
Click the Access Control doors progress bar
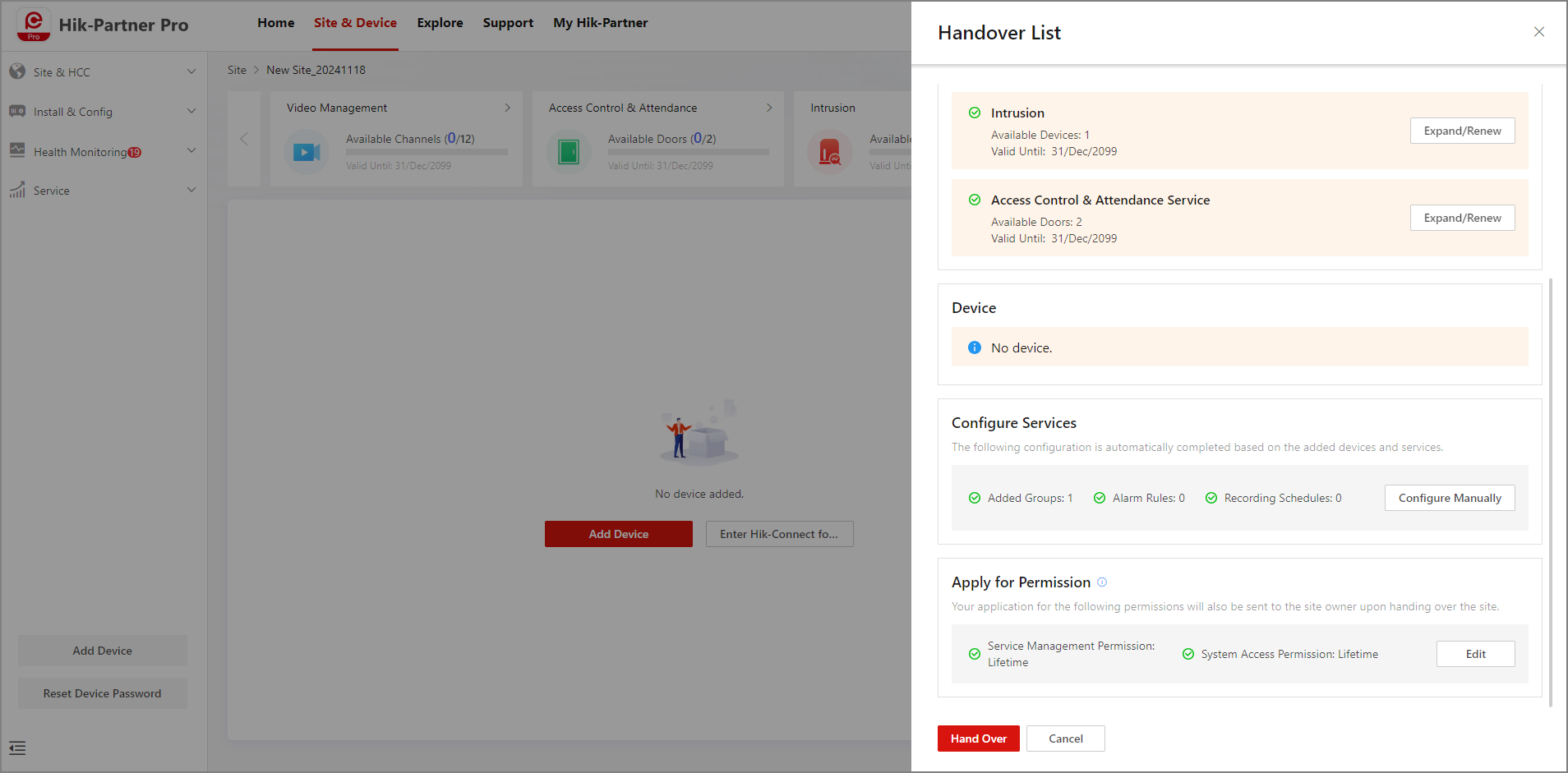689,152
